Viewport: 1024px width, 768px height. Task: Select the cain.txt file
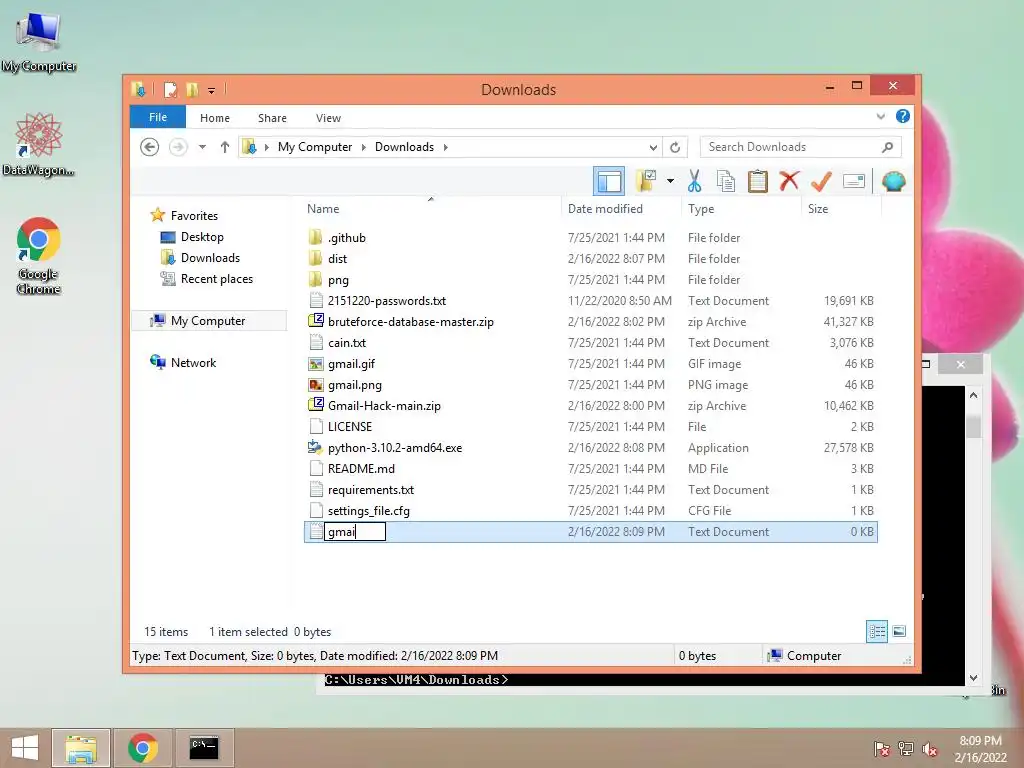(347, 342)
